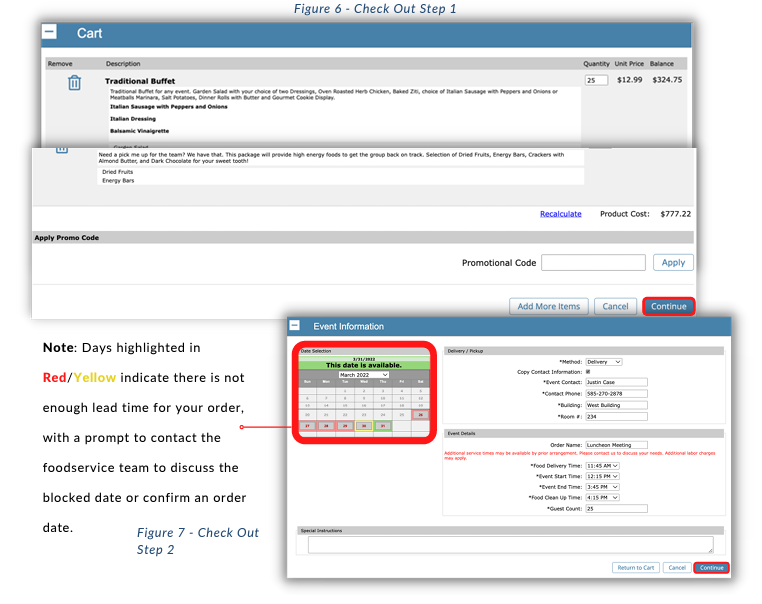Click the Order Name field
This screenshot has width=762, height=604.
coord(616,445)
